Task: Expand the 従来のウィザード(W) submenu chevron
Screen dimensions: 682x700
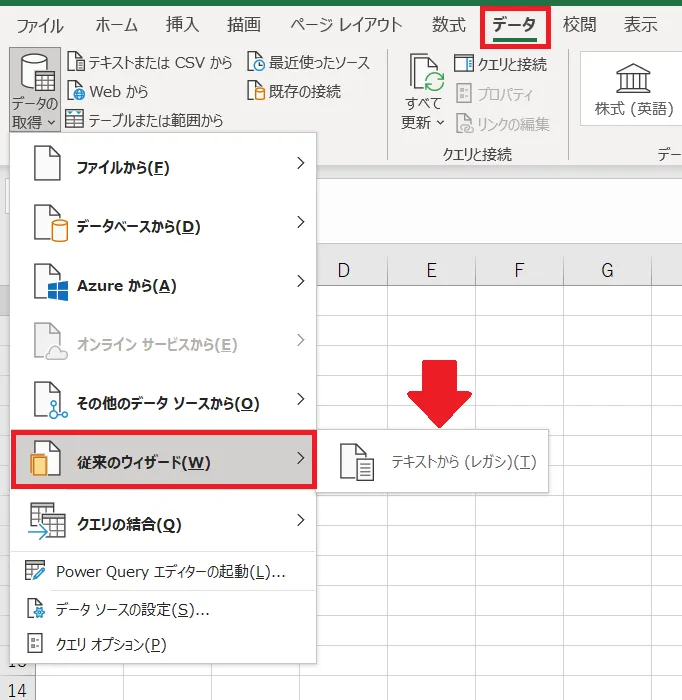Action: [x=301, y=458]
